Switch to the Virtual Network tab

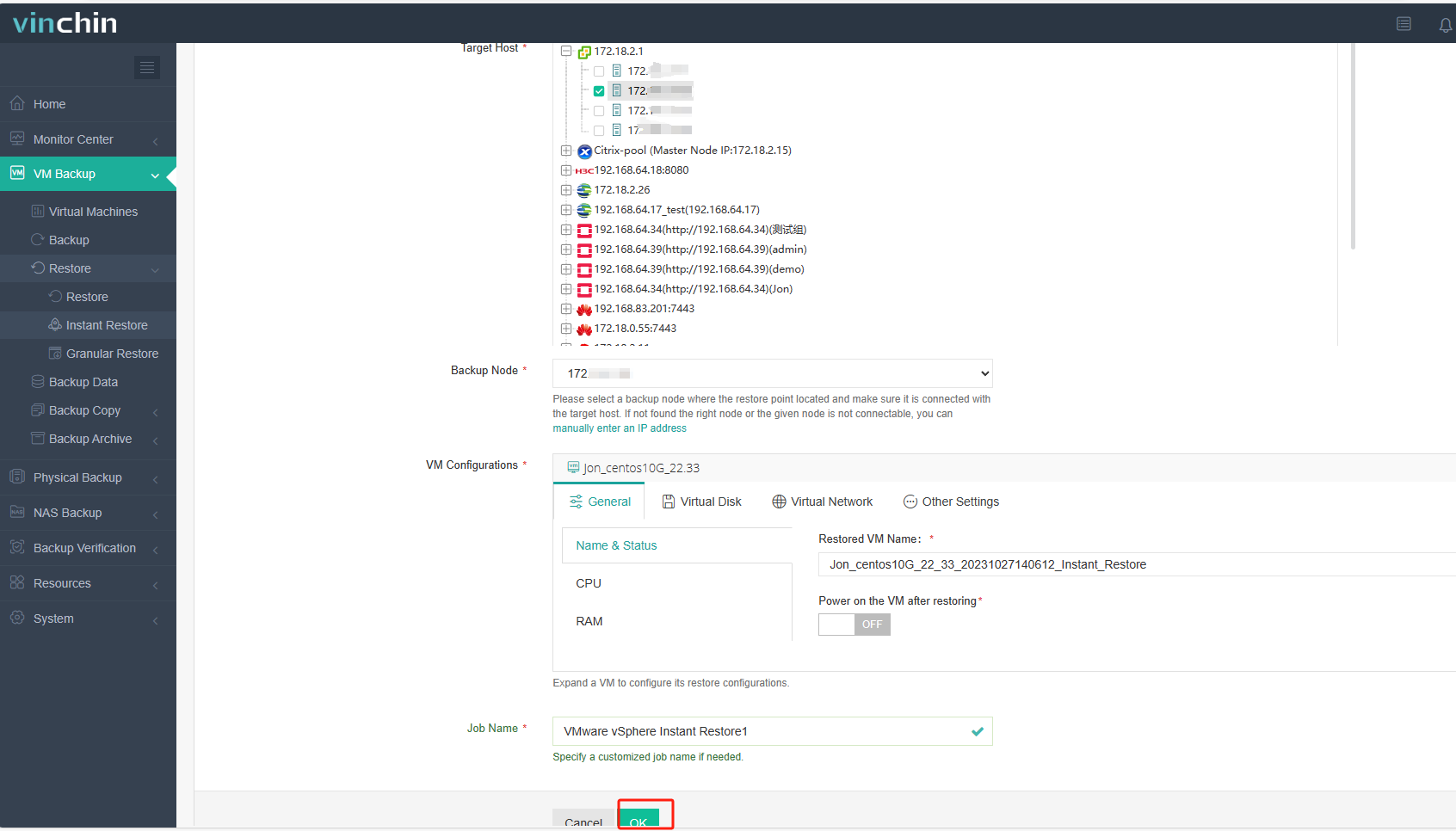[x=823, y=502]
